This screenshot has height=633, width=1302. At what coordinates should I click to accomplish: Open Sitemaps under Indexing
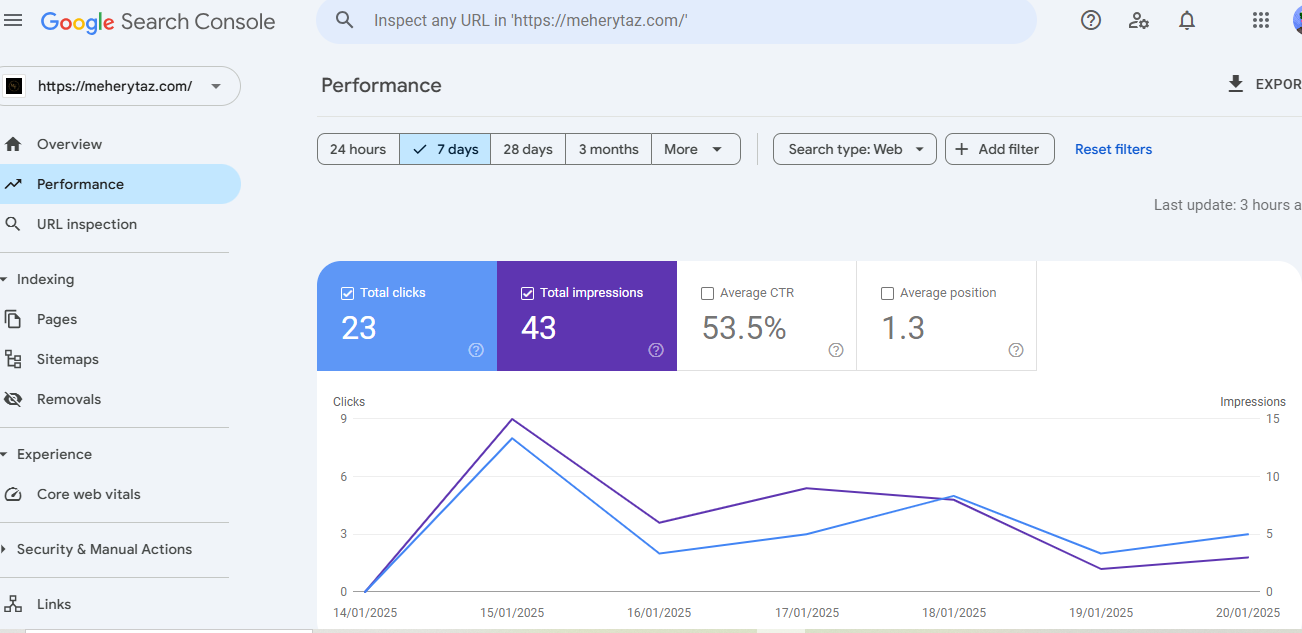coord(120,359)
